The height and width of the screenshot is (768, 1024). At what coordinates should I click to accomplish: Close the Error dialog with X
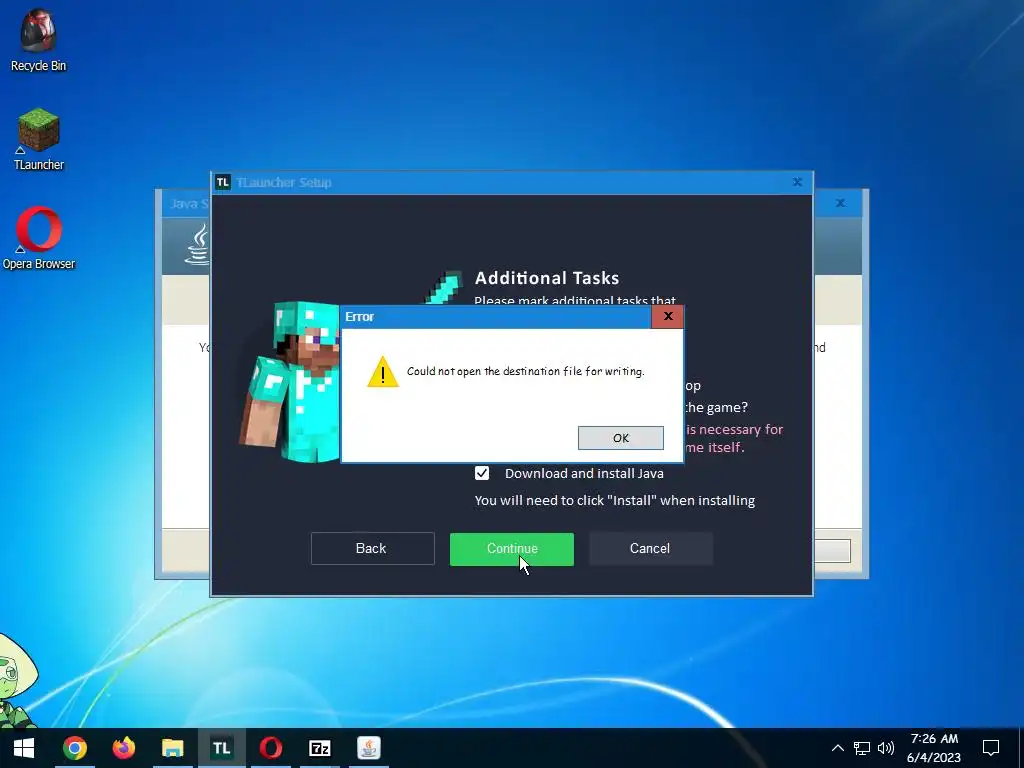point(667,317)
